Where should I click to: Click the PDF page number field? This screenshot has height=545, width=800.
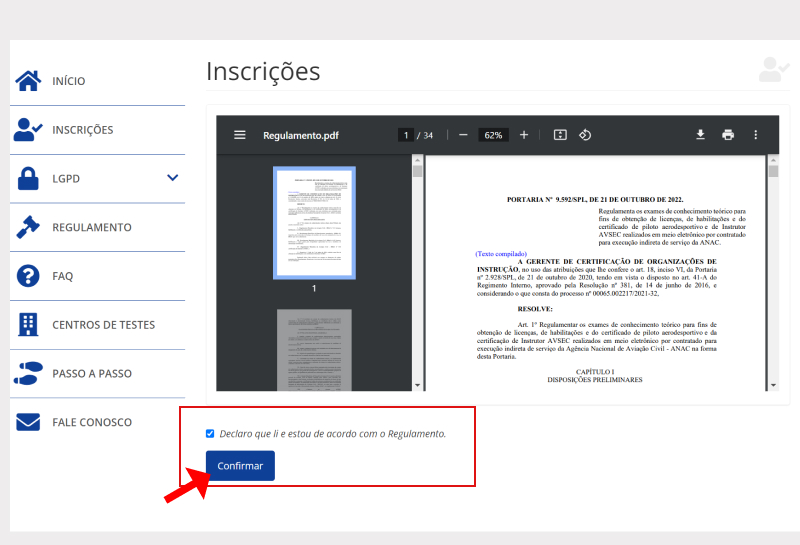coord(406,135)
